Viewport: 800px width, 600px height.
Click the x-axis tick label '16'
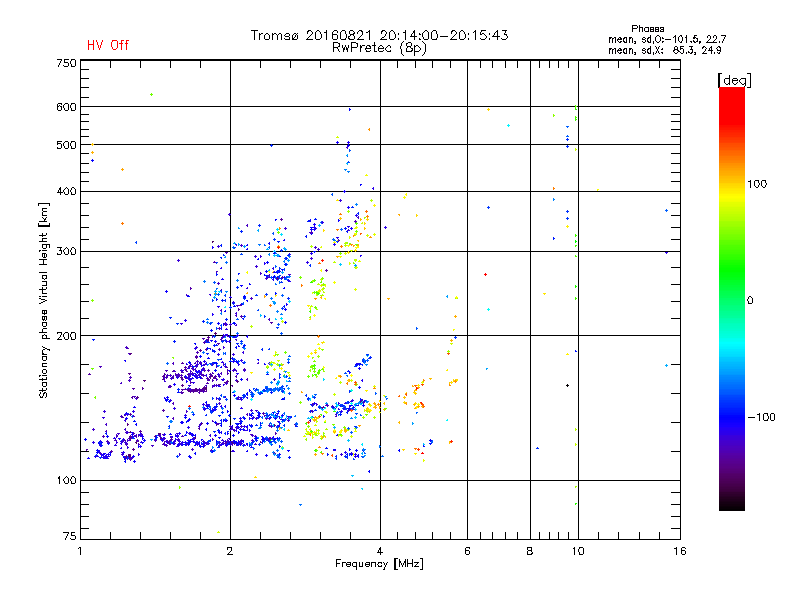point(680,551)
